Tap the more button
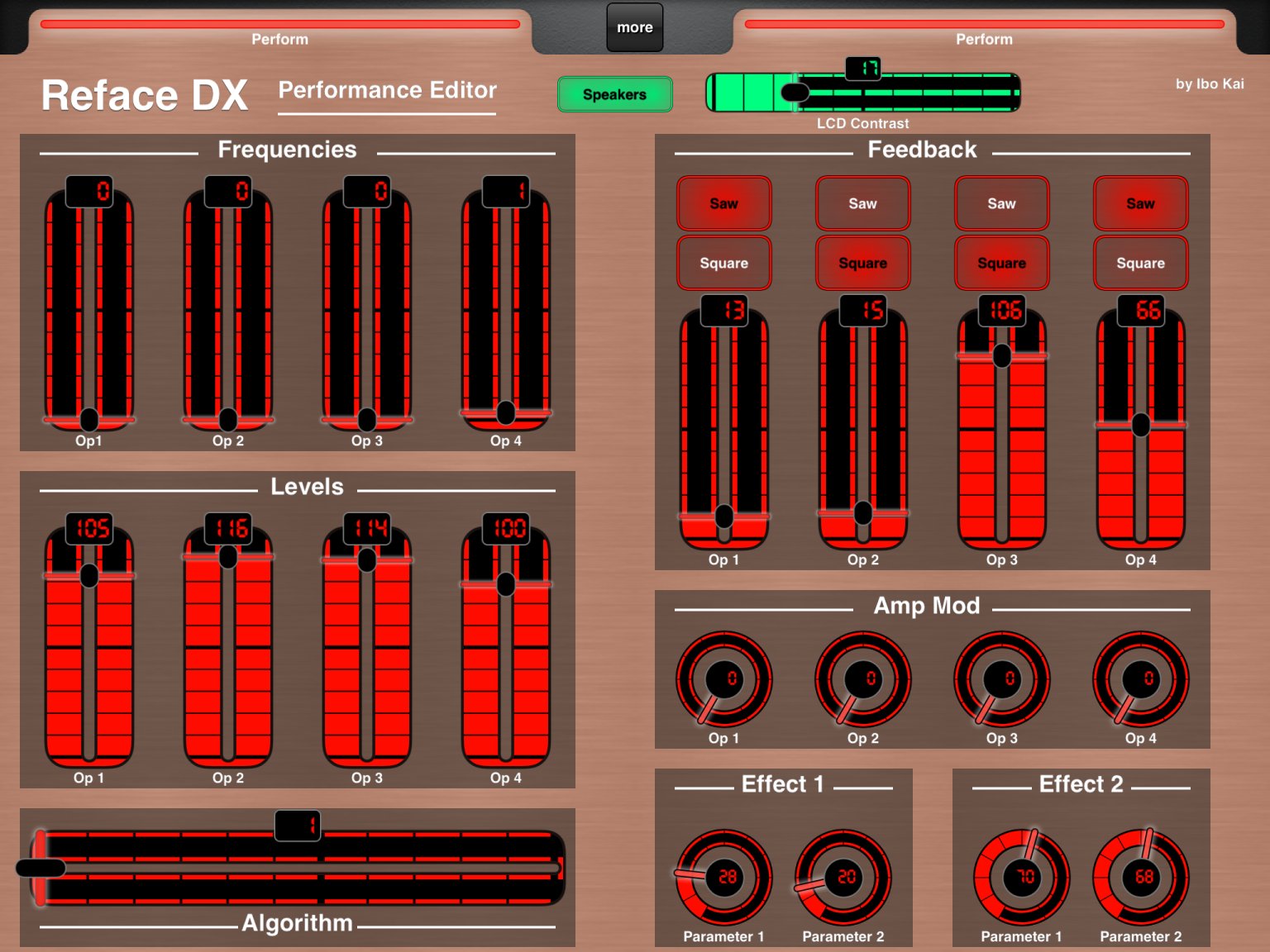1270x952 pixels. coord(635,27)
